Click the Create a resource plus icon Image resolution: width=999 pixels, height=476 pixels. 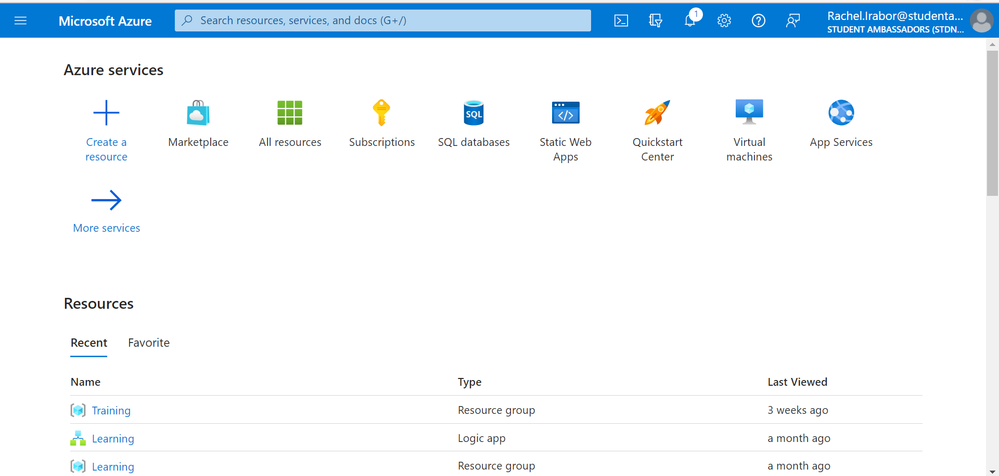[x=106, y=113]
